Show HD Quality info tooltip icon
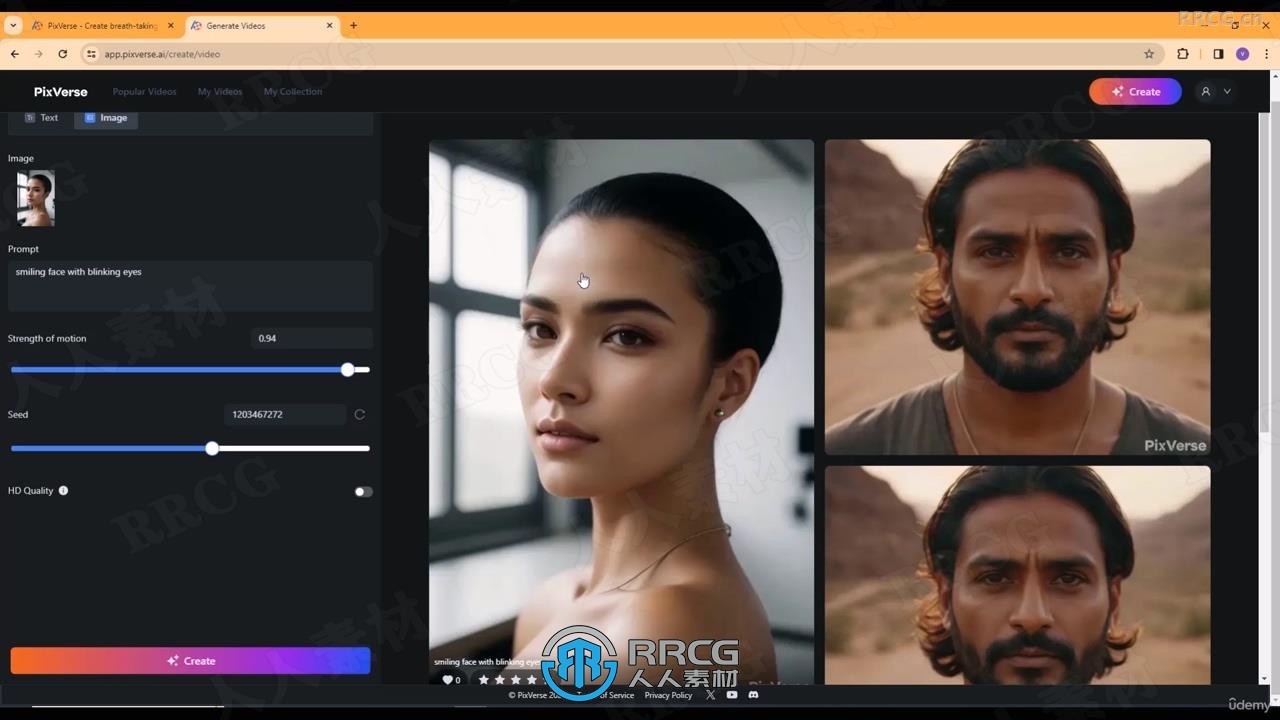 [63, 491]
